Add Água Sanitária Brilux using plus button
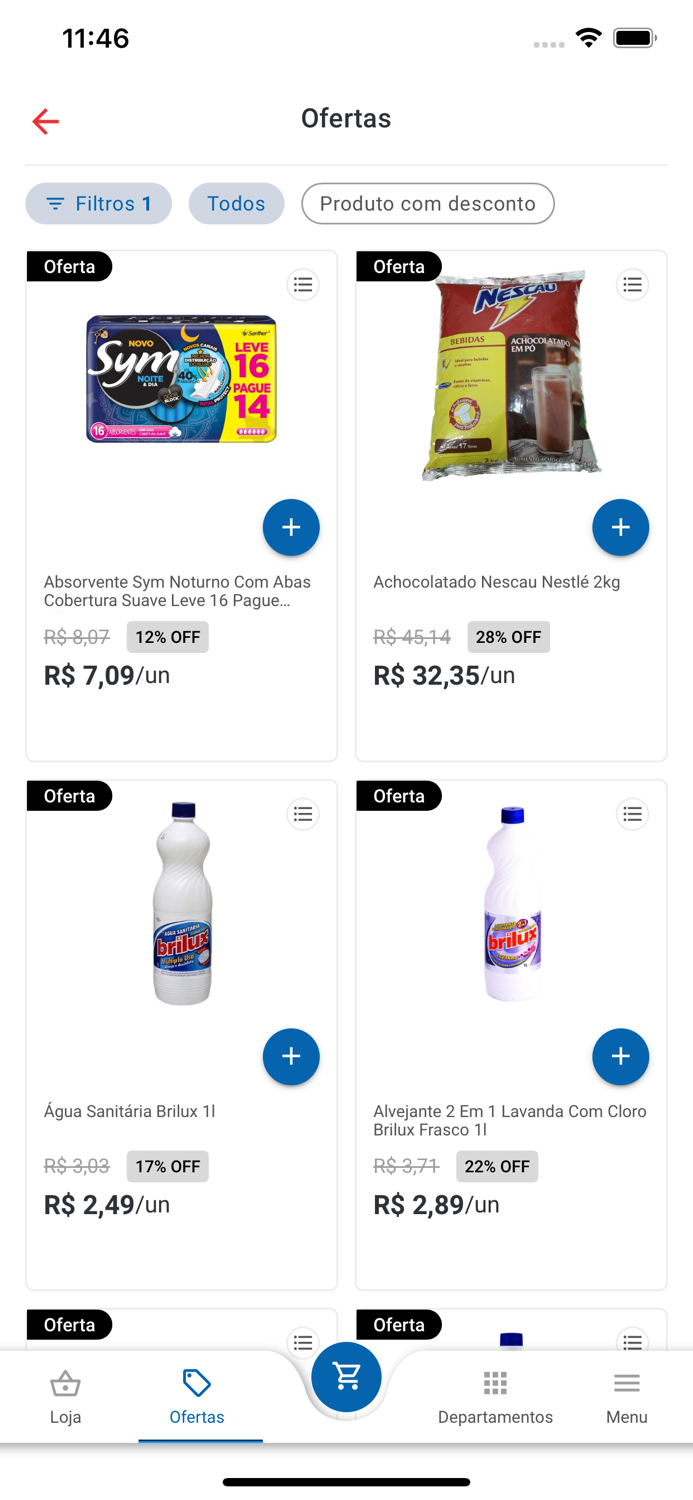The height and width of the screenshot is (1500, 693). point(290,1056)
